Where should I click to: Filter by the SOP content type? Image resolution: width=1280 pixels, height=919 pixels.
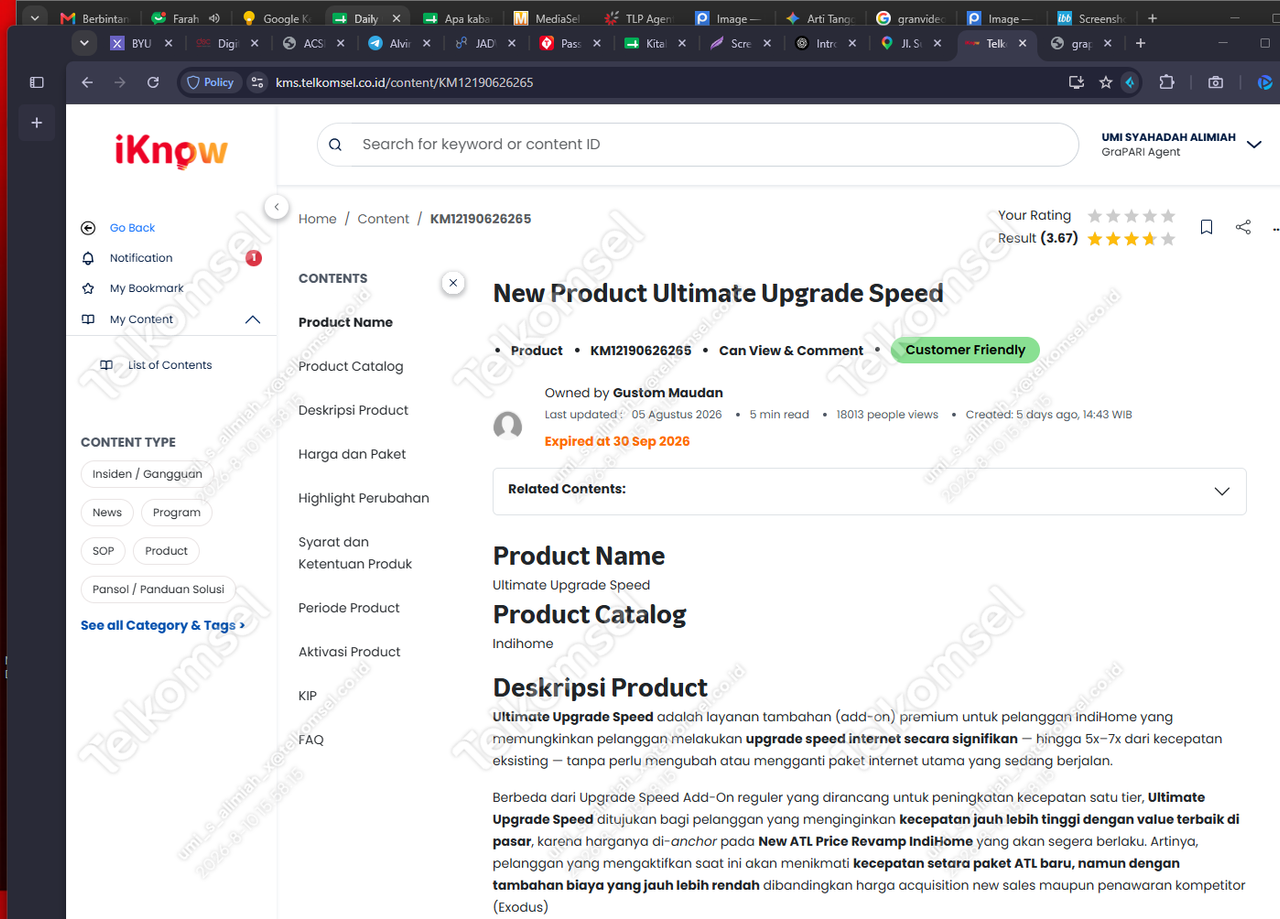click(104, 551)
